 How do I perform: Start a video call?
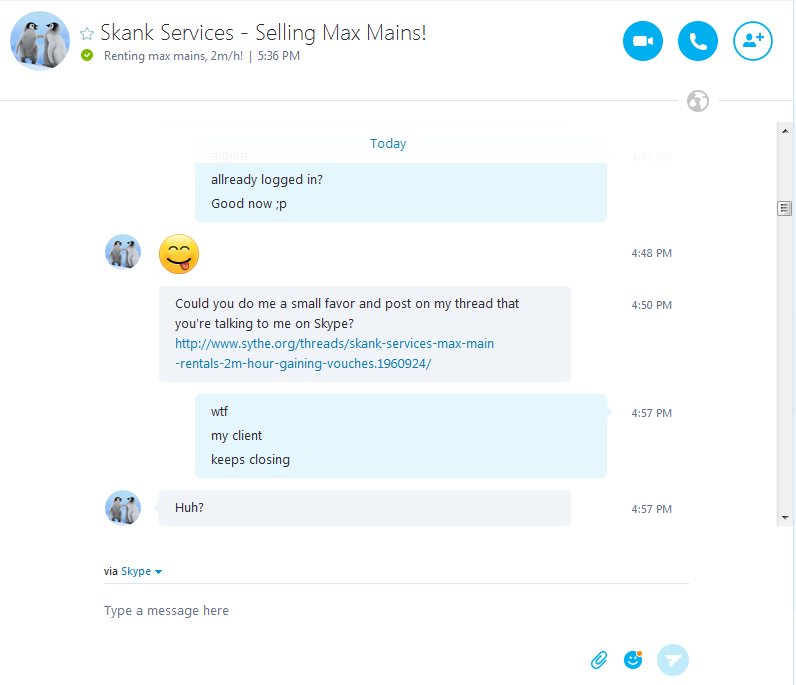click(643, 41)
